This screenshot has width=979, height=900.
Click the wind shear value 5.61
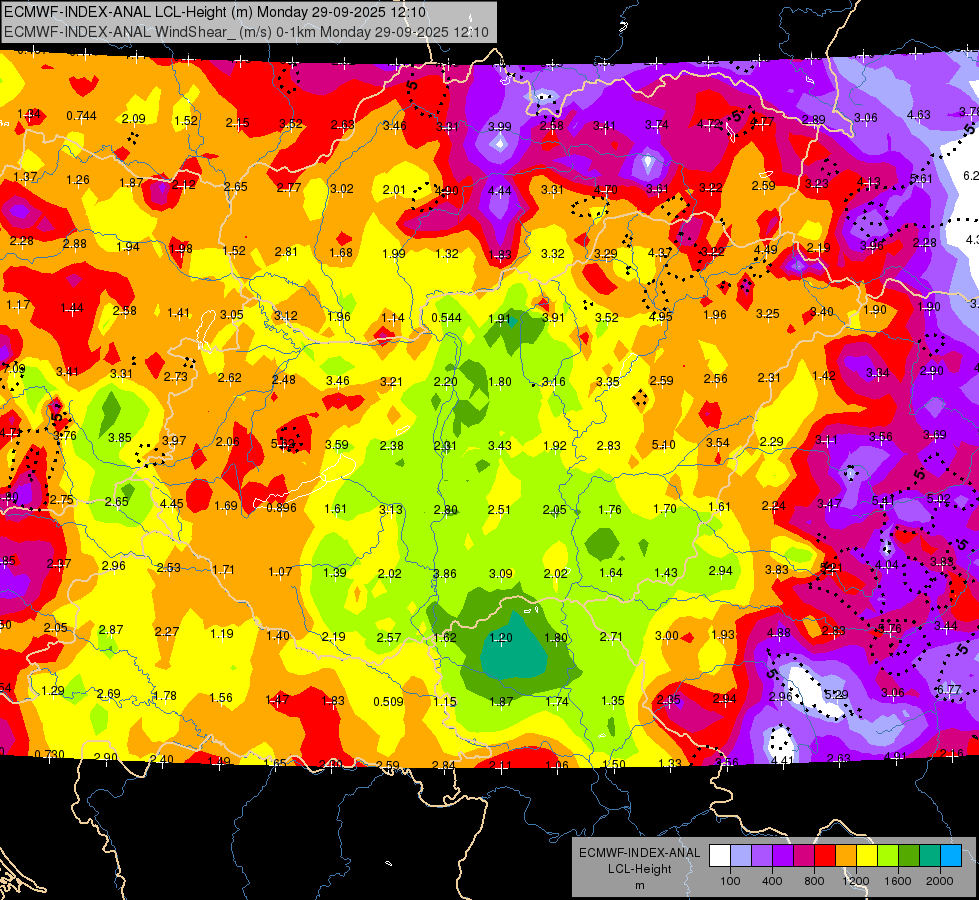point(921,179)
